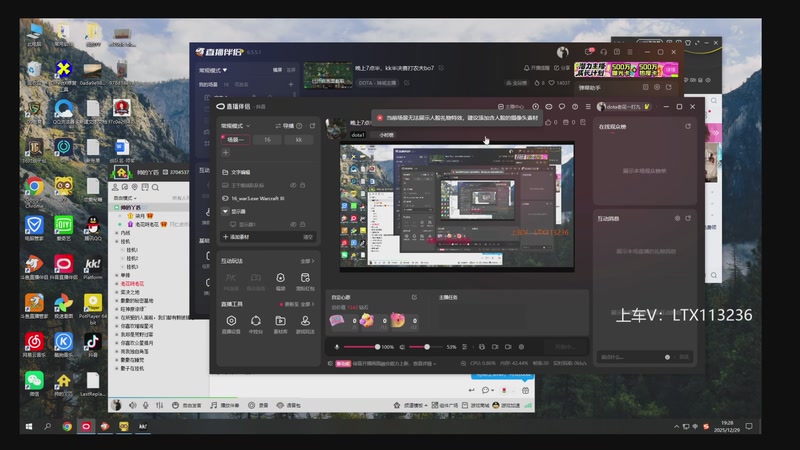Start a PK battle from 互动玩法
The height and width of the screenshot is (450, 800).
coord(231,281)
